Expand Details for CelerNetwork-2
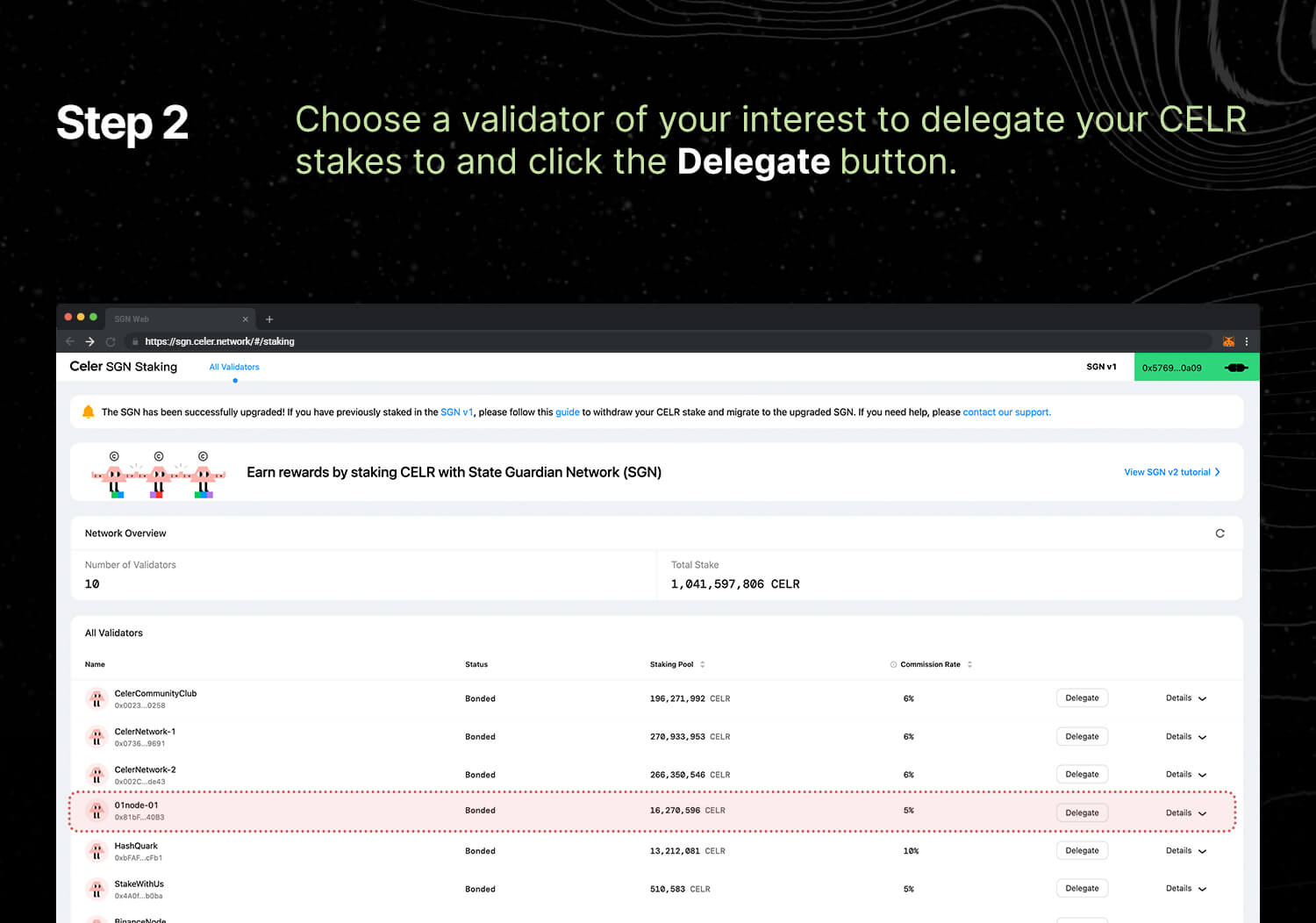This screenshot has height=923, width=1316. coord(1186,775)
